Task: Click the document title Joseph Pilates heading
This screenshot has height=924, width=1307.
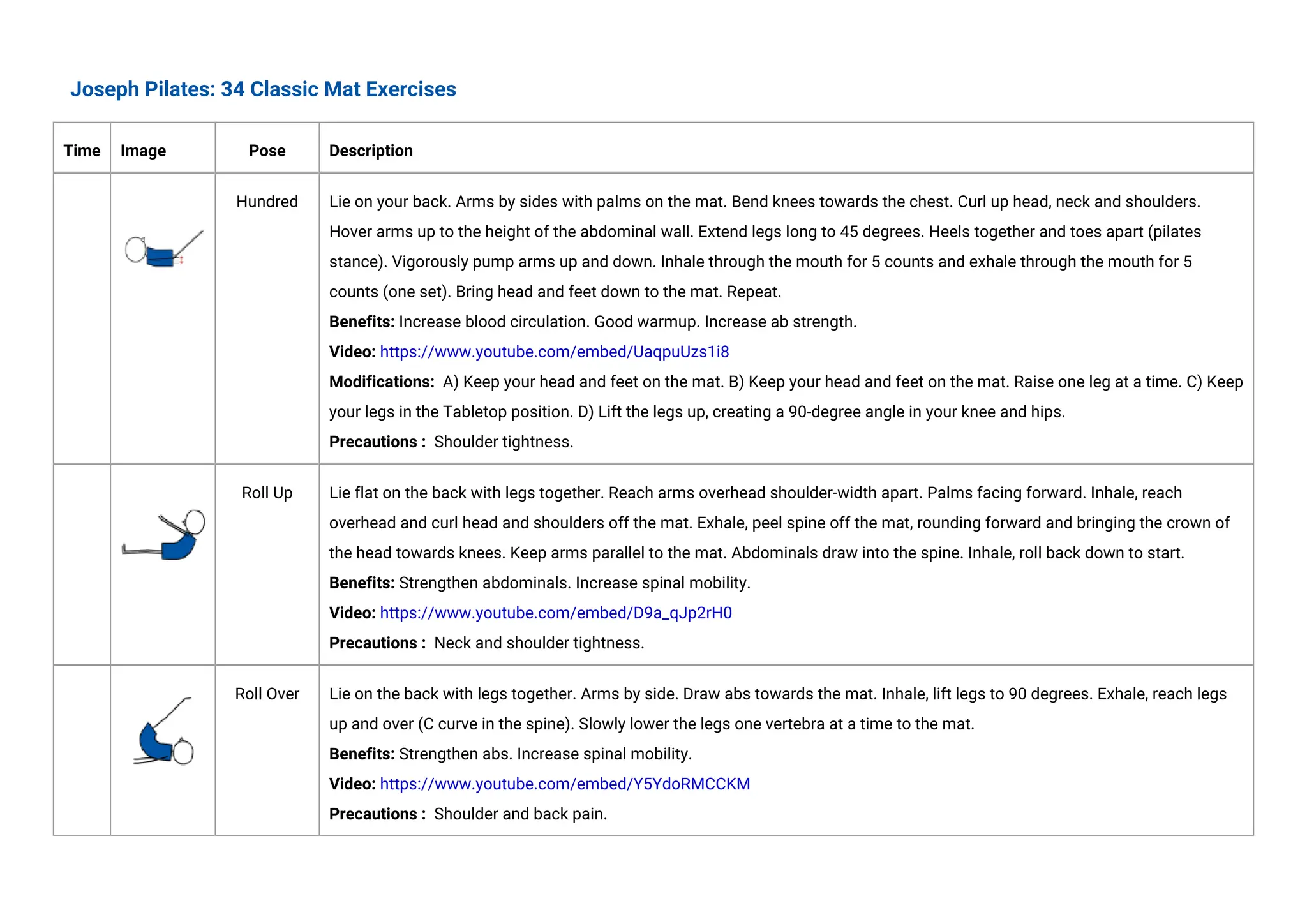Action: 263,89
